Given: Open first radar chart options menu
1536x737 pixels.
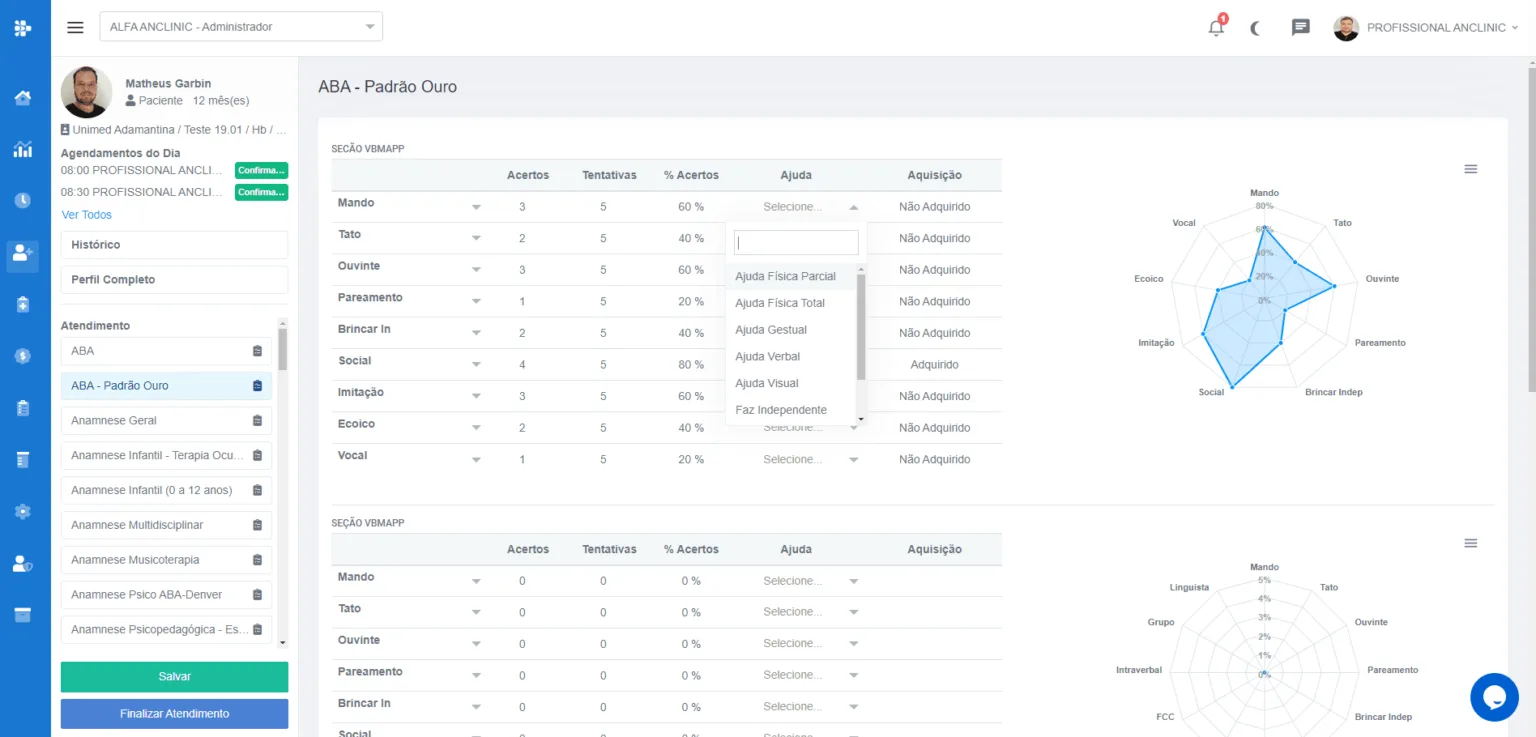Looking at the screenshot, I should [x=1470, y=169].
